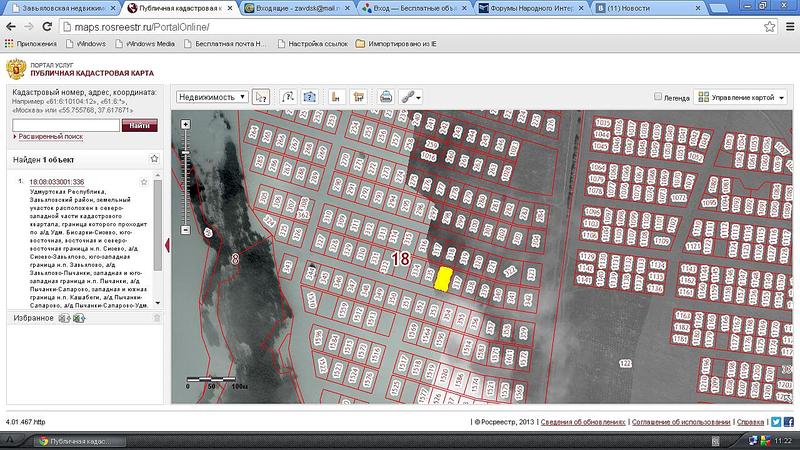Add all found objects to favorites
The width and height of the screenshot is (800, 450).
pyautogui.click(x=154, y=159)
